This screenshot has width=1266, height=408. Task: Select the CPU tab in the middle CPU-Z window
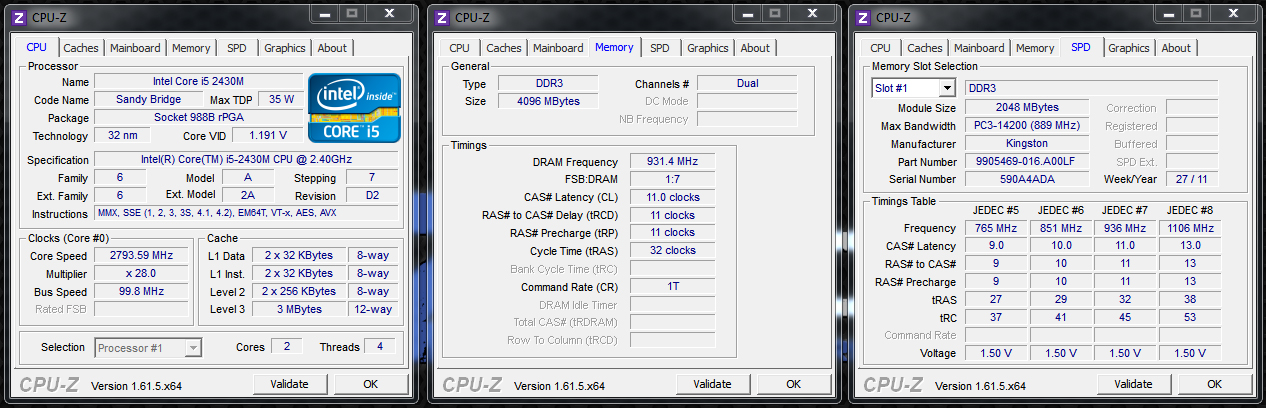tap(459, 48)
